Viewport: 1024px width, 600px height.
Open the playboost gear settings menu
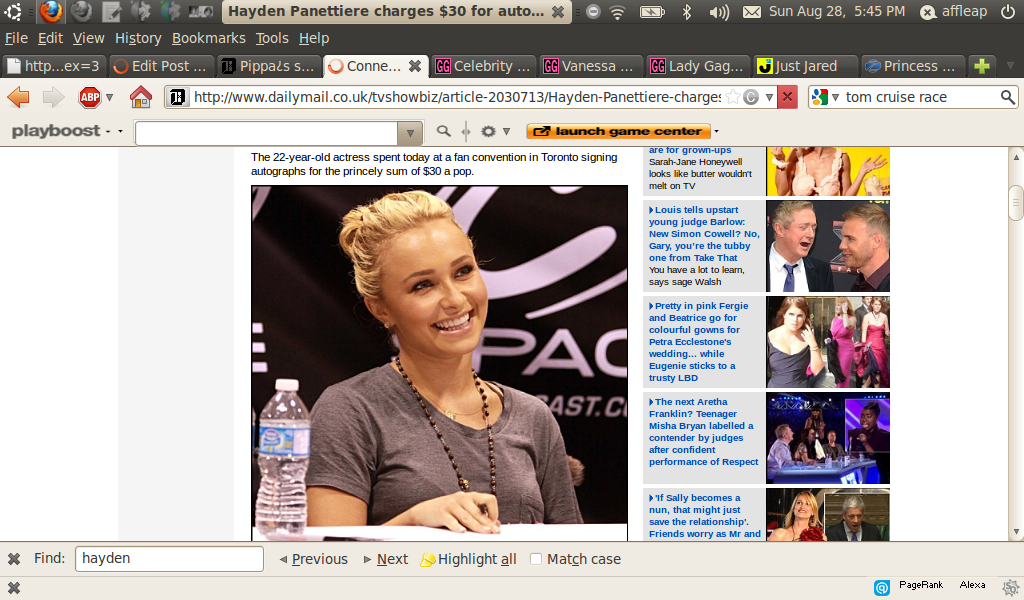click(495, 131)
